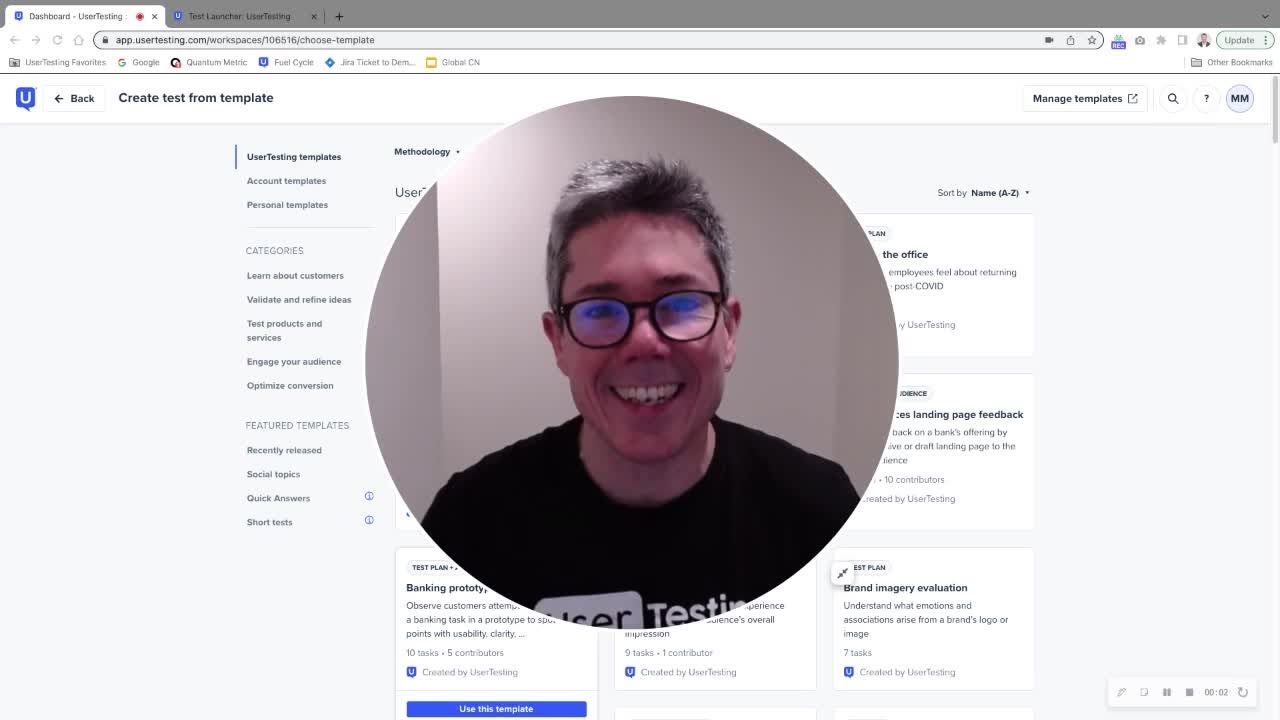Filter by Test products and services category

[284, 331]
